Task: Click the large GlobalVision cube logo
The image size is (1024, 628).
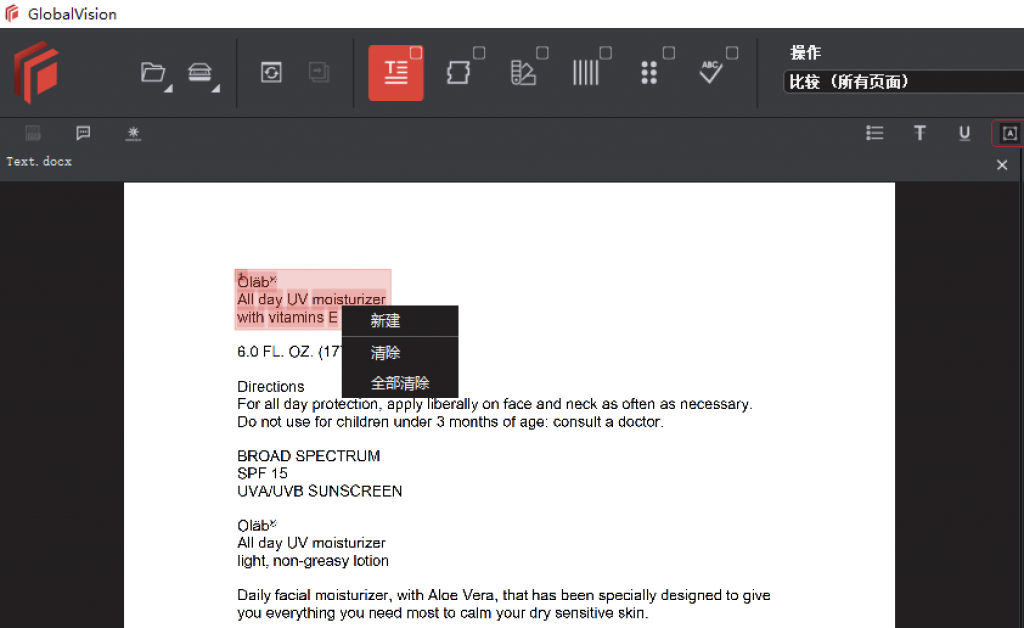Action: coord(37,72)
